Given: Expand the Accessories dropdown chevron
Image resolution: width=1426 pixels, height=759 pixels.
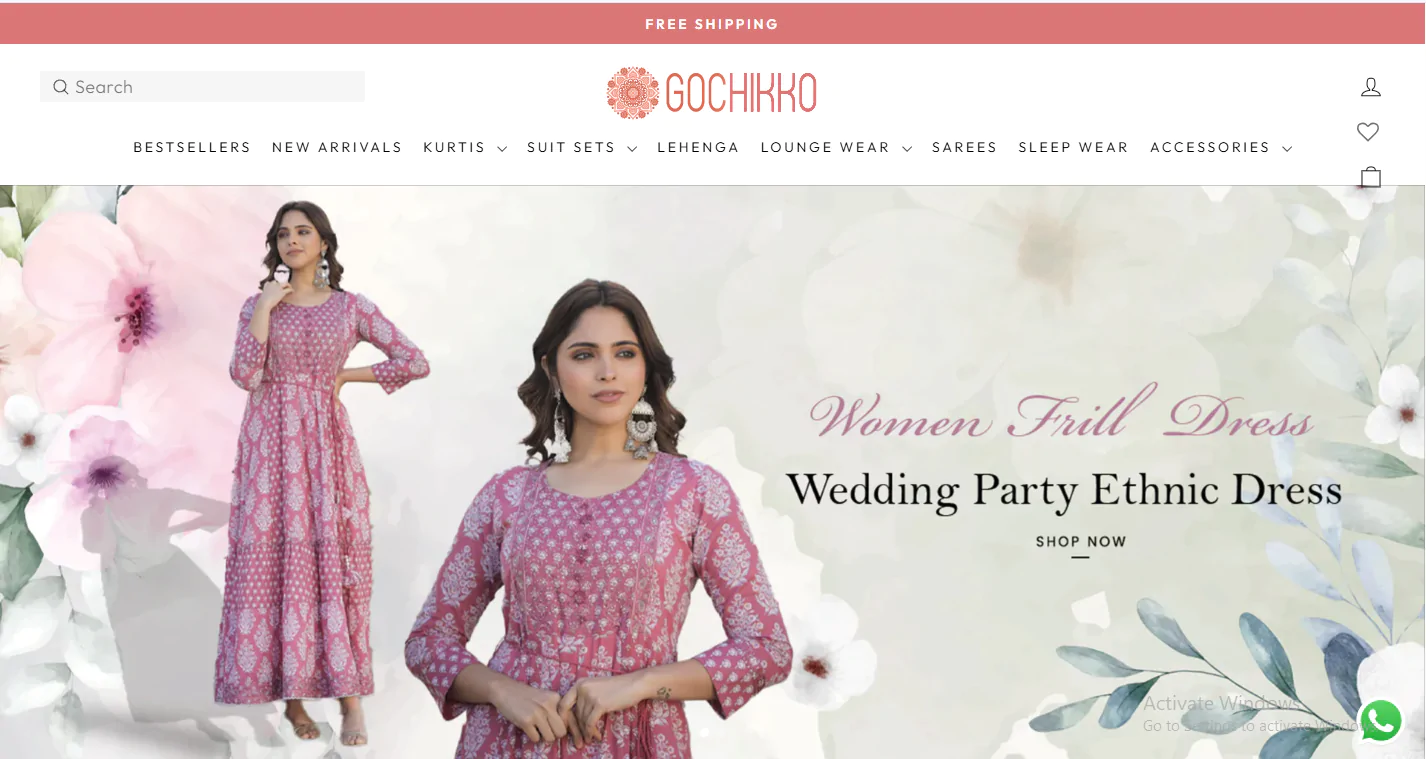Looking at the screenshot, I should point(1287,149).
